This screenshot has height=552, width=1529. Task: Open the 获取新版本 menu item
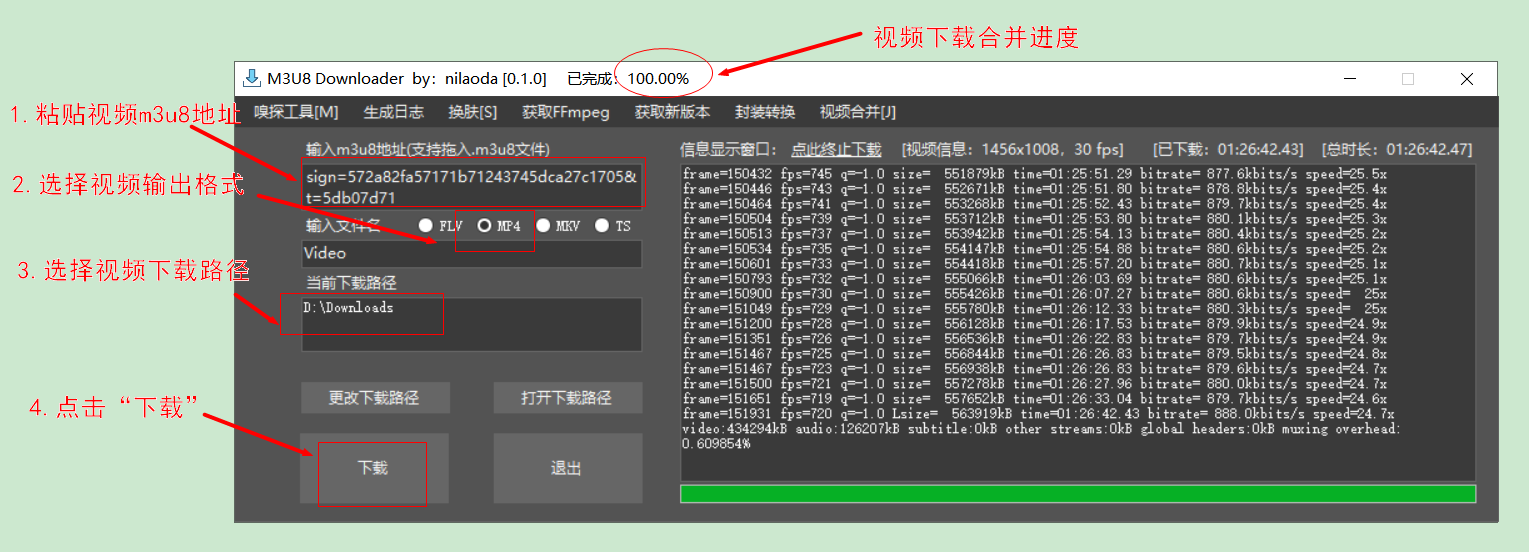pyautogui.click(x=672, y=112)
